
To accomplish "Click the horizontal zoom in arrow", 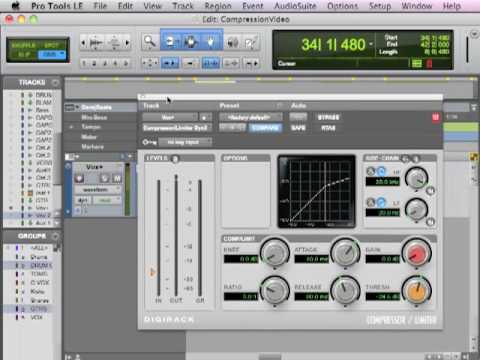I will [127, 43].
